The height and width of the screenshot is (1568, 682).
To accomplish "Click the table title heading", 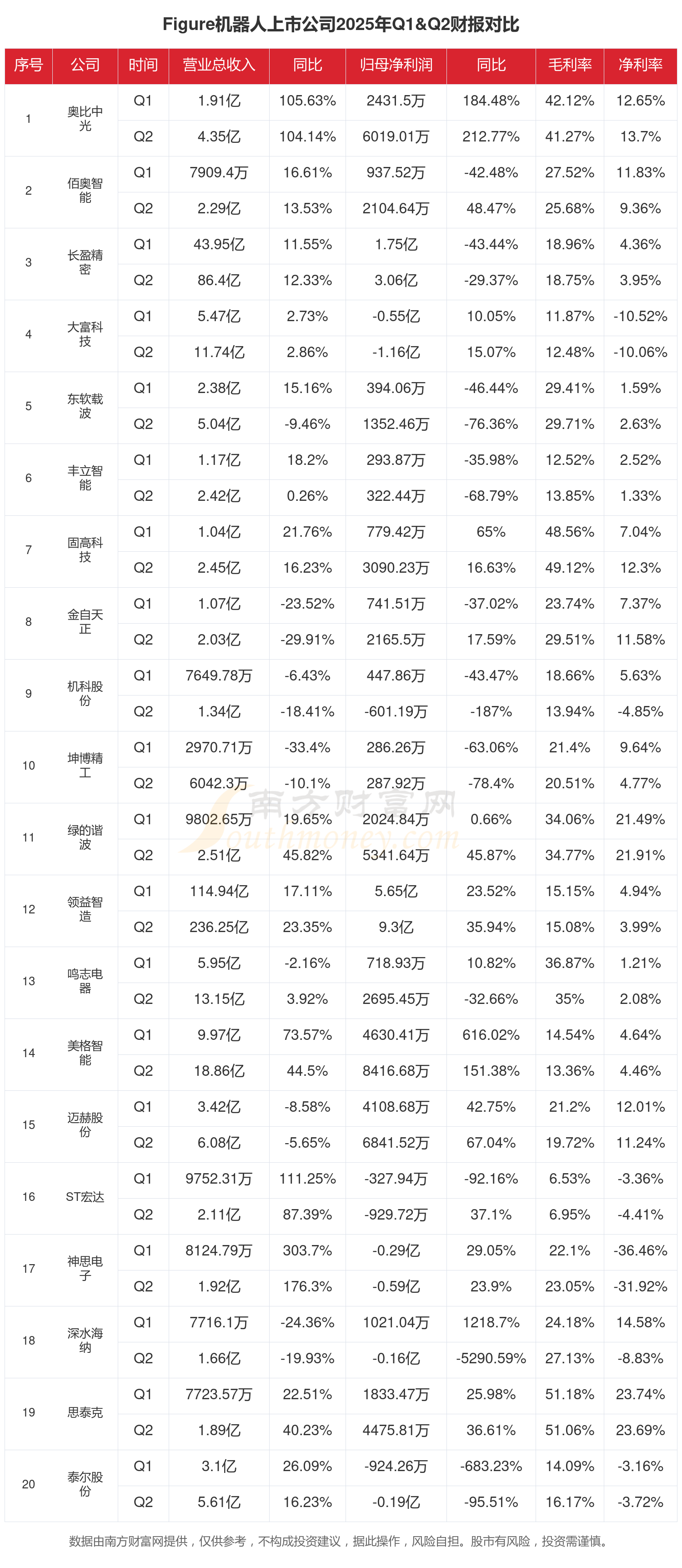I will 341,25.
